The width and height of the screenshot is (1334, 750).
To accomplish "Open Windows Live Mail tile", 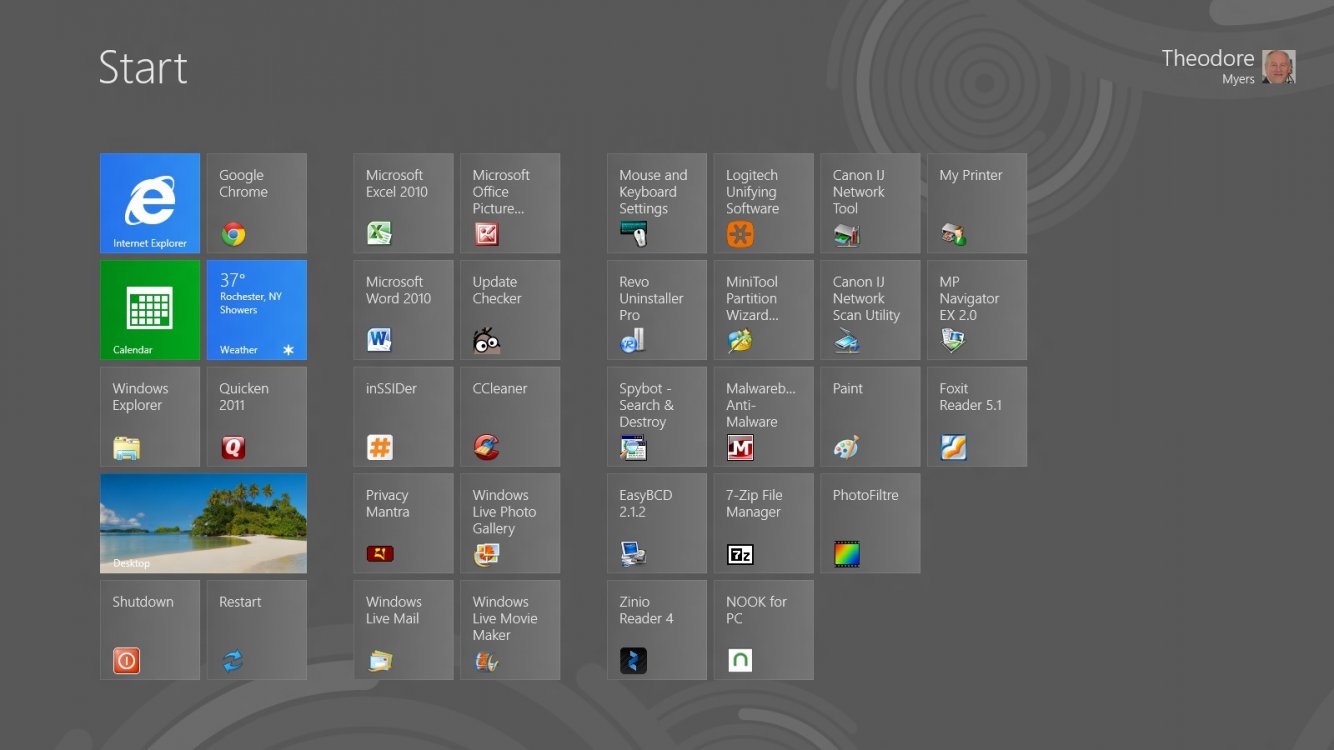I will [403, 630].
